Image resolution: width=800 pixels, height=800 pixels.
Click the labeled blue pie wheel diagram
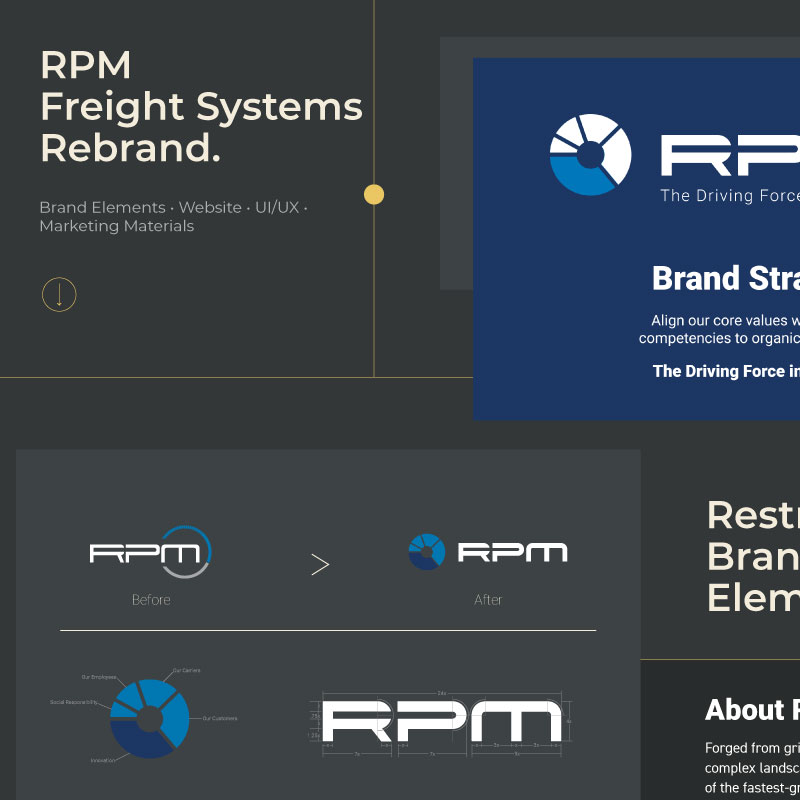click(149, 719)
